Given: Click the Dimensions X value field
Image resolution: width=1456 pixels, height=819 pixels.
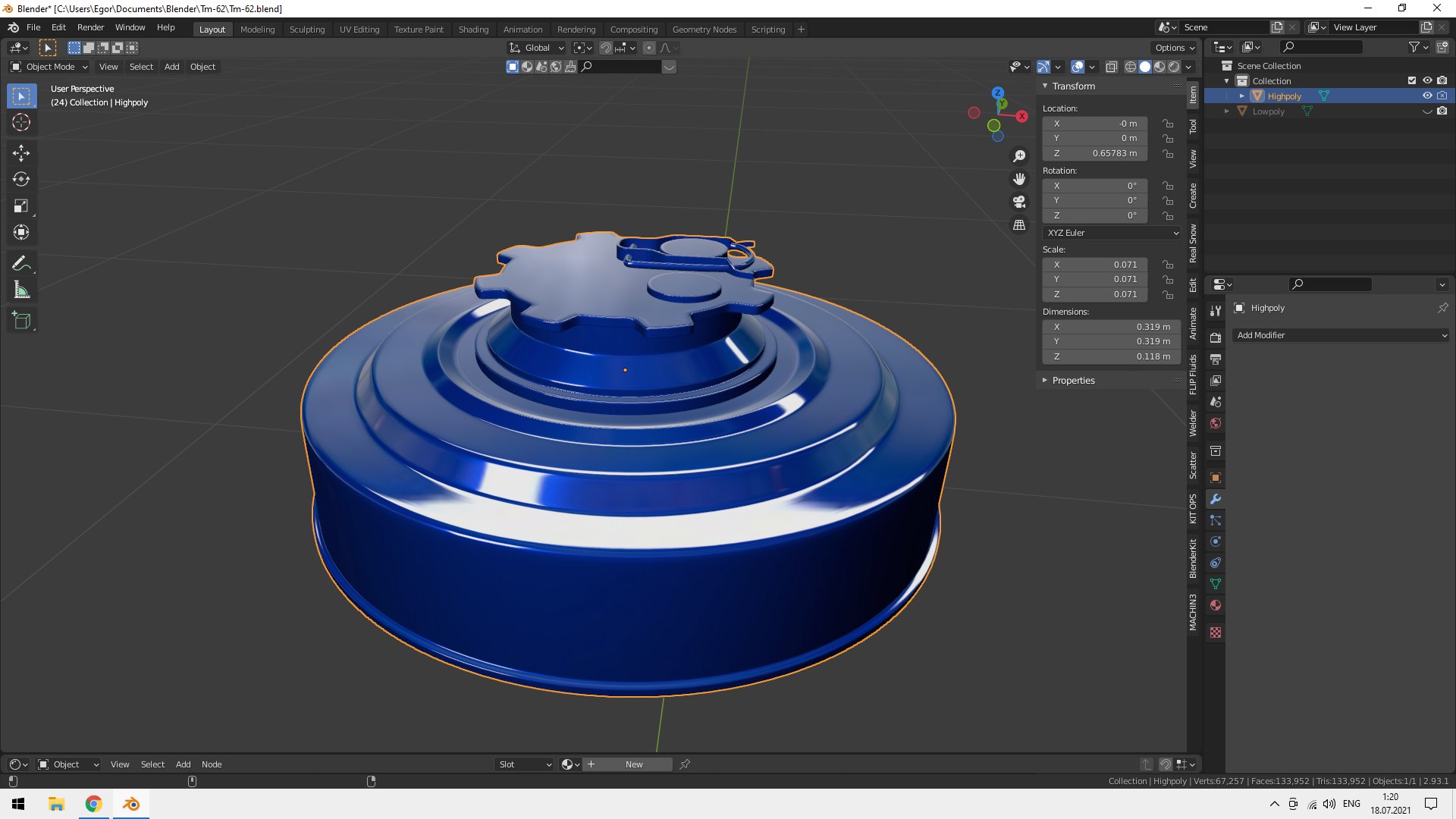Looking at the screenshot, I should click(x=1112, y=327).
